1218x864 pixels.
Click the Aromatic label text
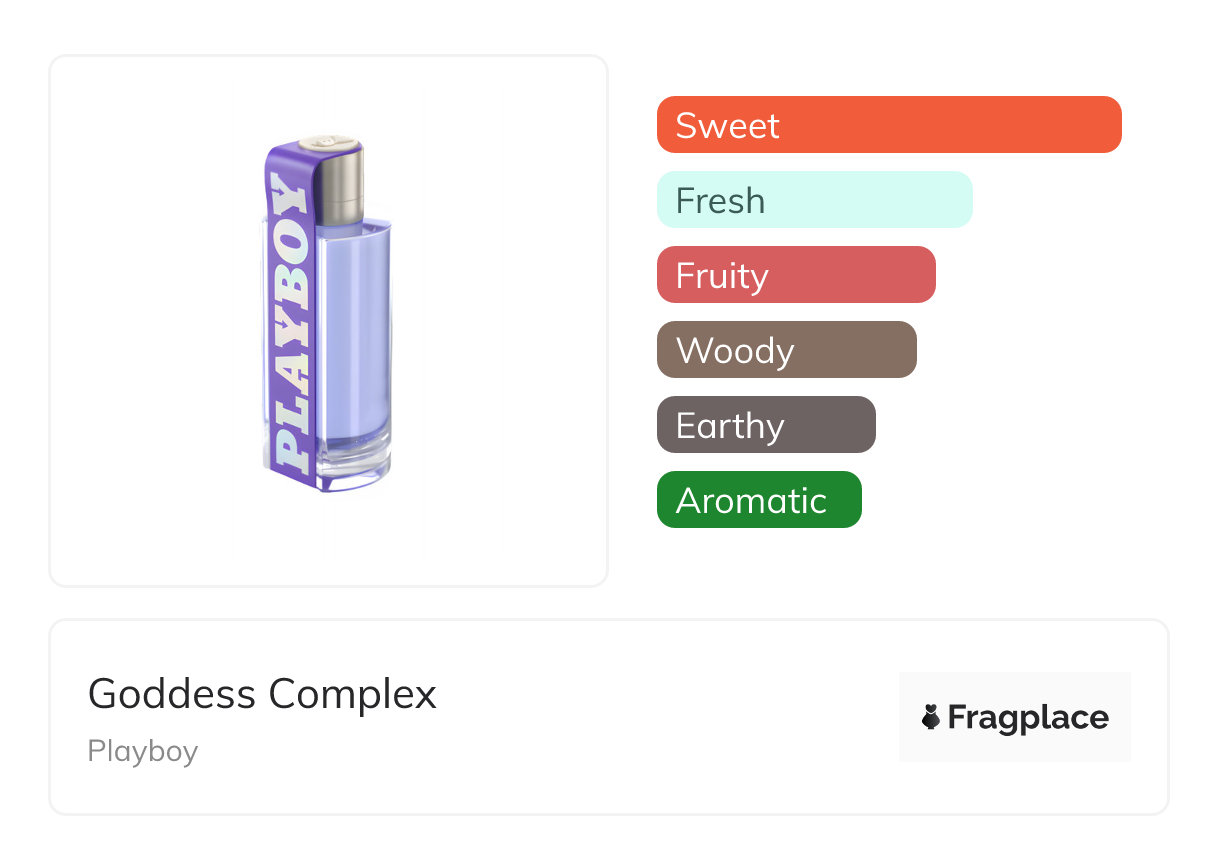[751, 501]
